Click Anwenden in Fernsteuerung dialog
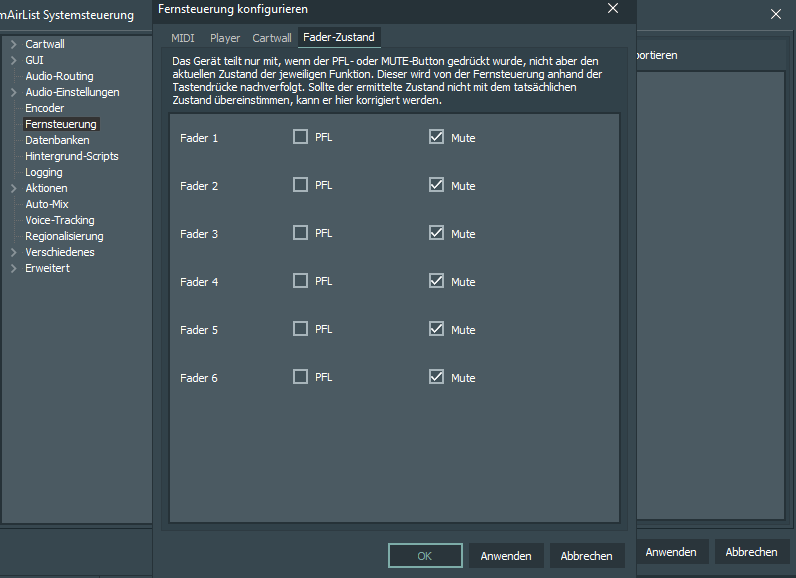 click(x=506, y=555)
